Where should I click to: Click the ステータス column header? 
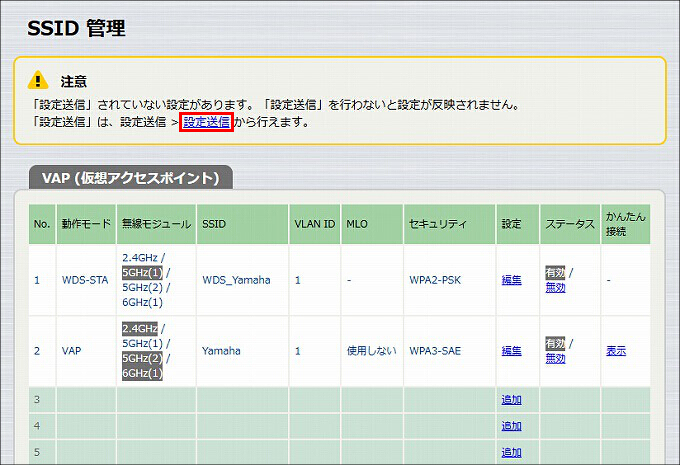click(x=570, y=224)
